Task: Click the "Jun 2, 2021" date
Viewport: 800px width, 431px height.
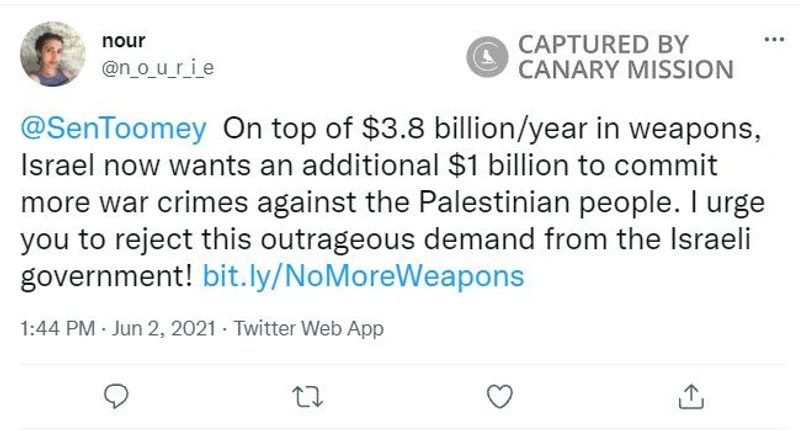Action: [161, 328]
